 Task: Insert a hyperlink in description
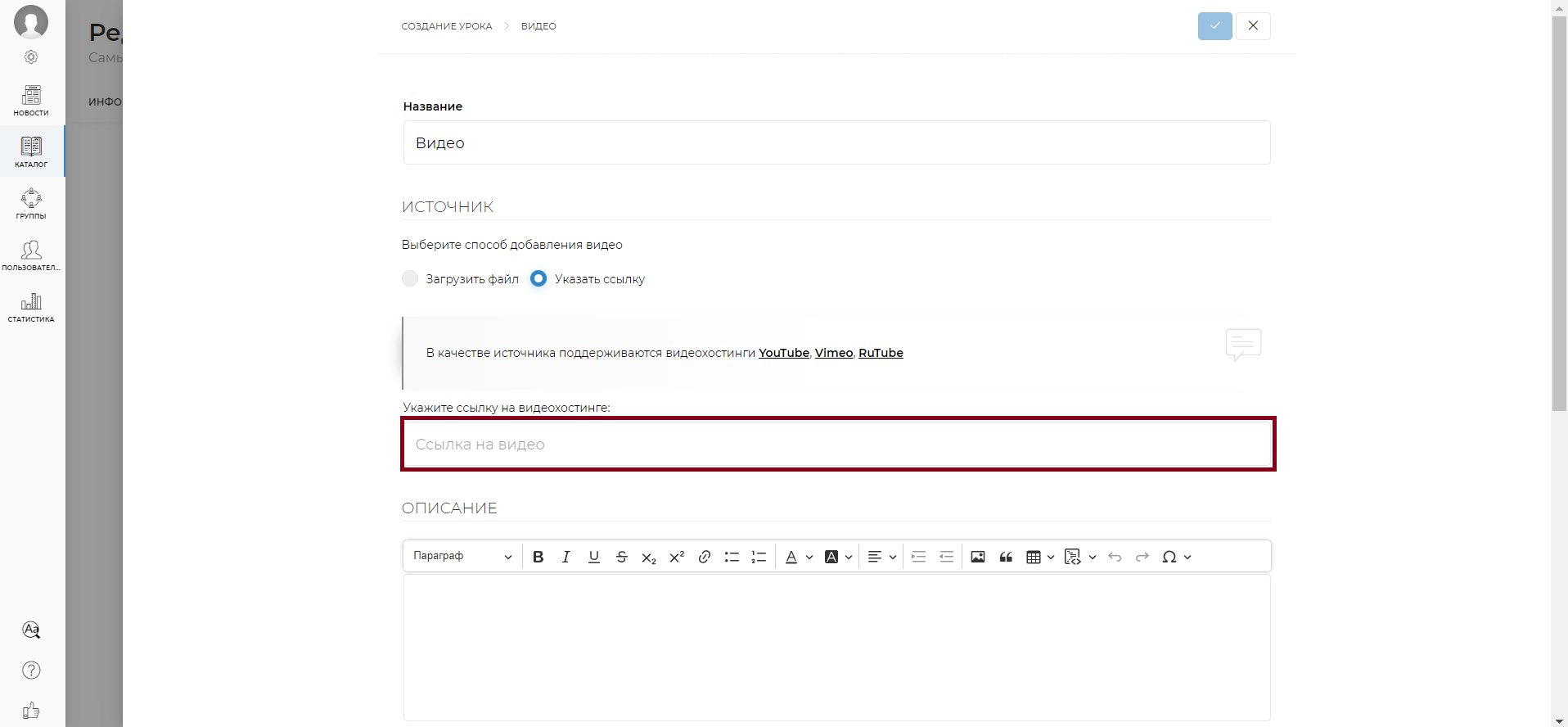(x=704, y=557)
